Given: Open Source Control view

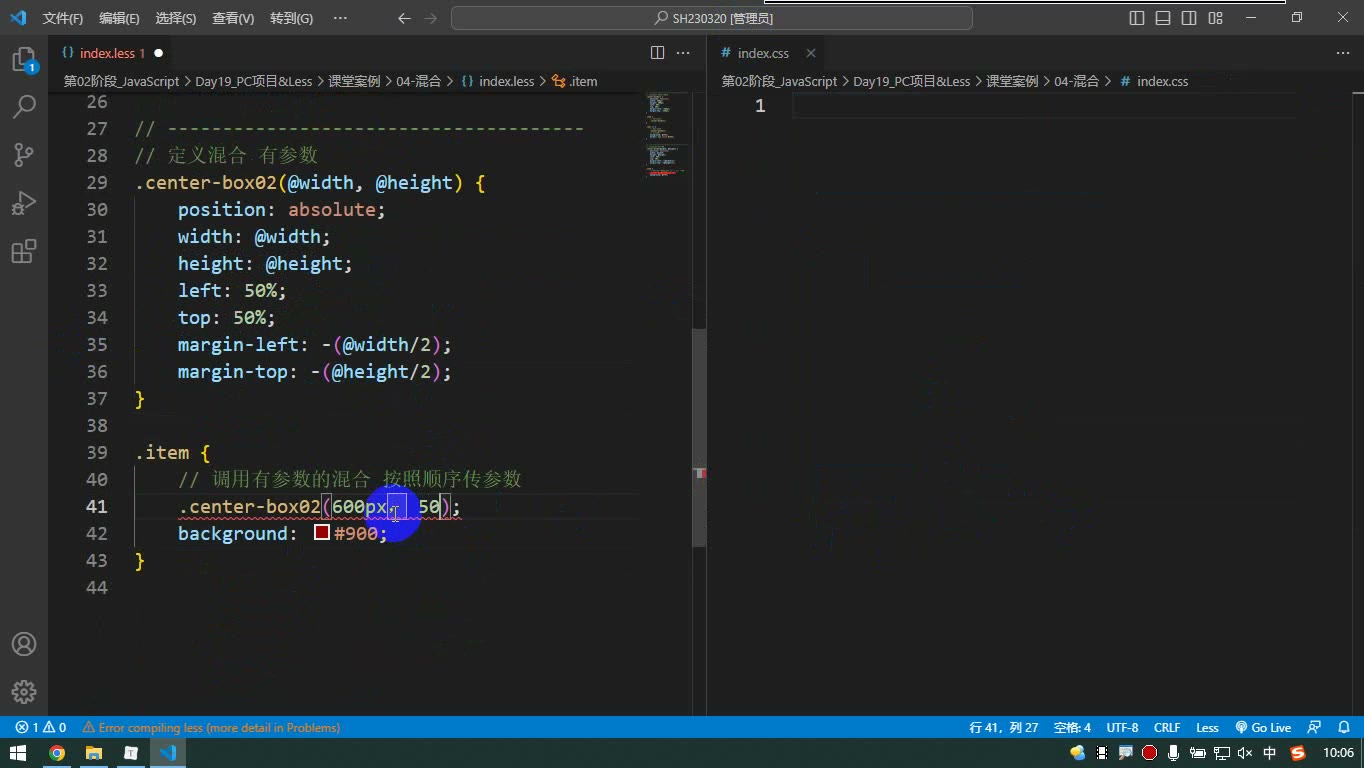Looking at the screenshot, I should [24, 154].
